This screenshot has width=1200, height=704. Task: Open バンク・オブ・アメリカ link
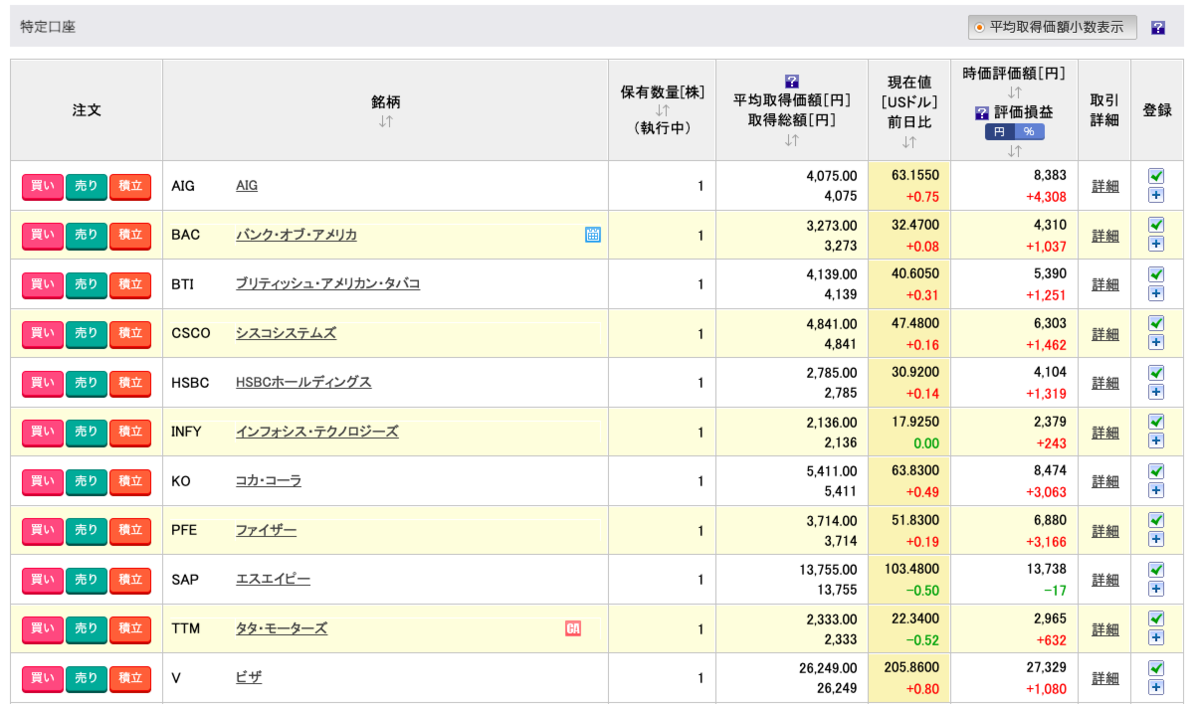296,235
